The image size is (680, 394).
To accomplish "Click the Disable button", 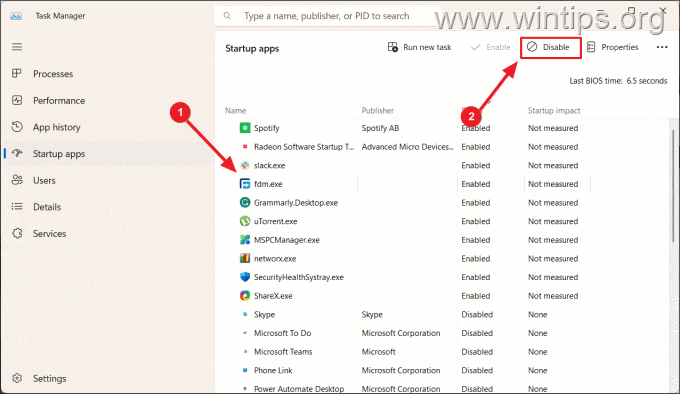I will click(548, 47).
